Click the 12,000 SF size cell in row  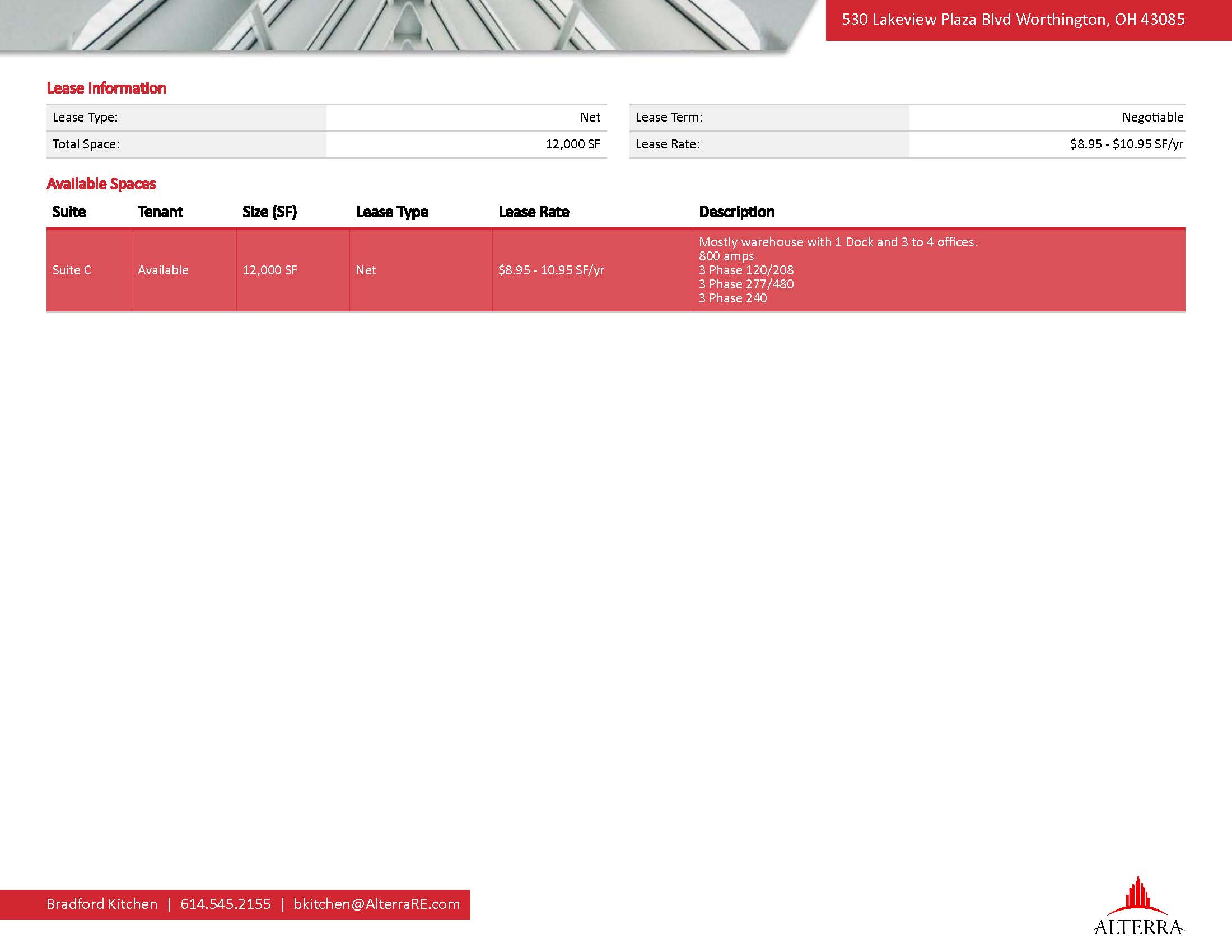click(x=270, y=270)
